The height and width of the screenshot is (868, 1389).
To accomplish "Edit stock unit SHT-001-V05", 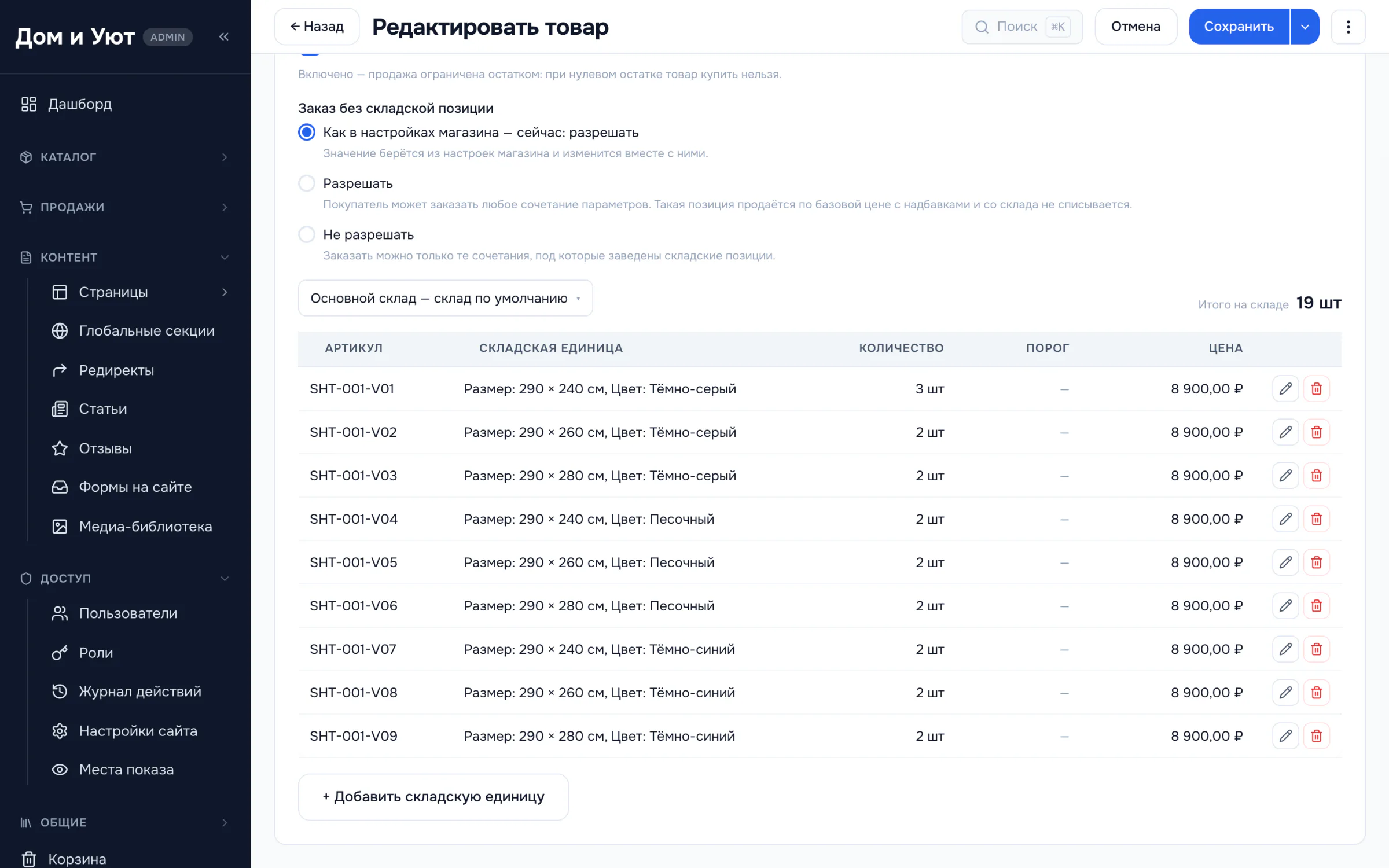I will (x=1285, y=562).
